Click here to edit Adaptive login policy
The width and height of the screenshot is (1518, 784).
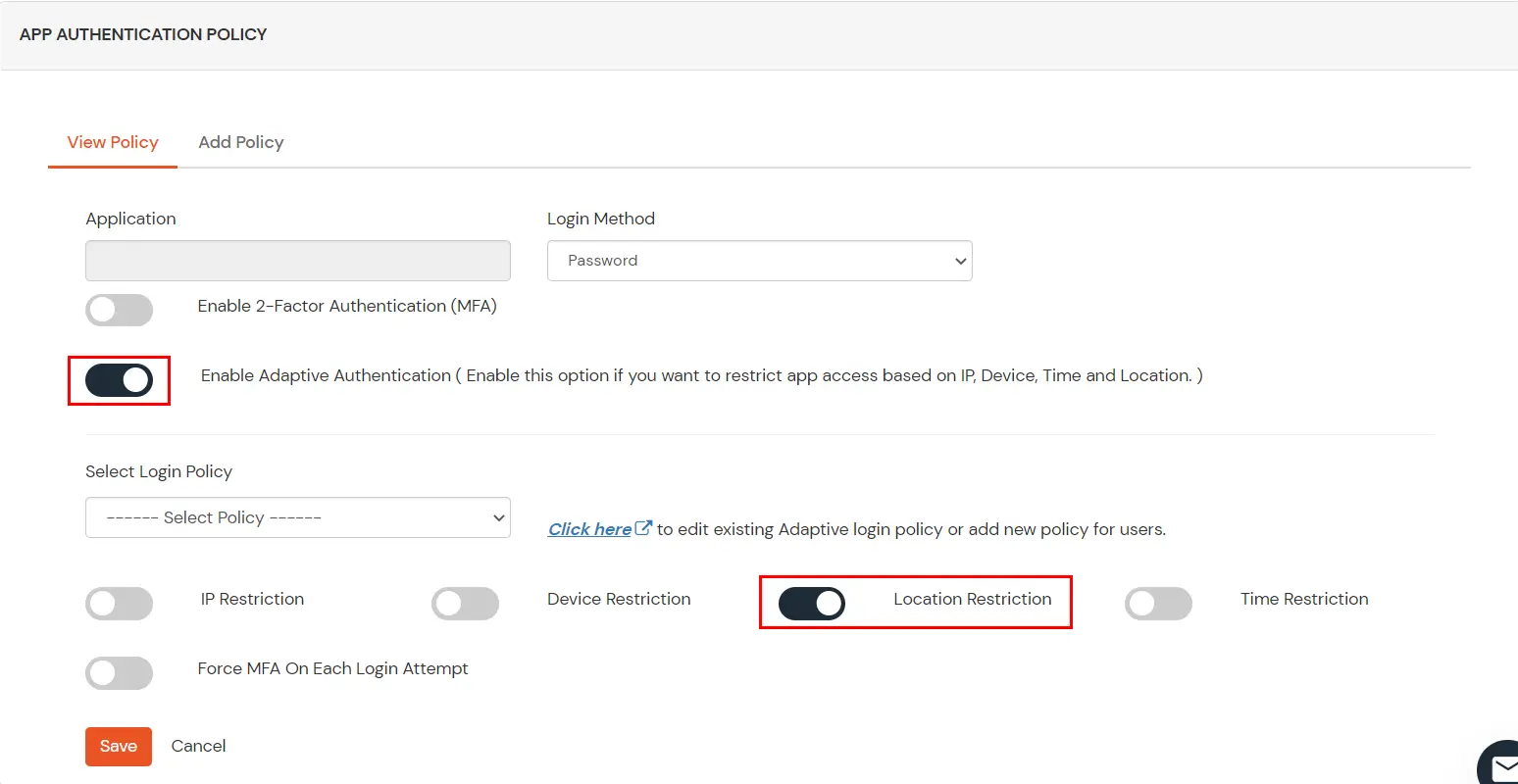[x=588, y=528]
